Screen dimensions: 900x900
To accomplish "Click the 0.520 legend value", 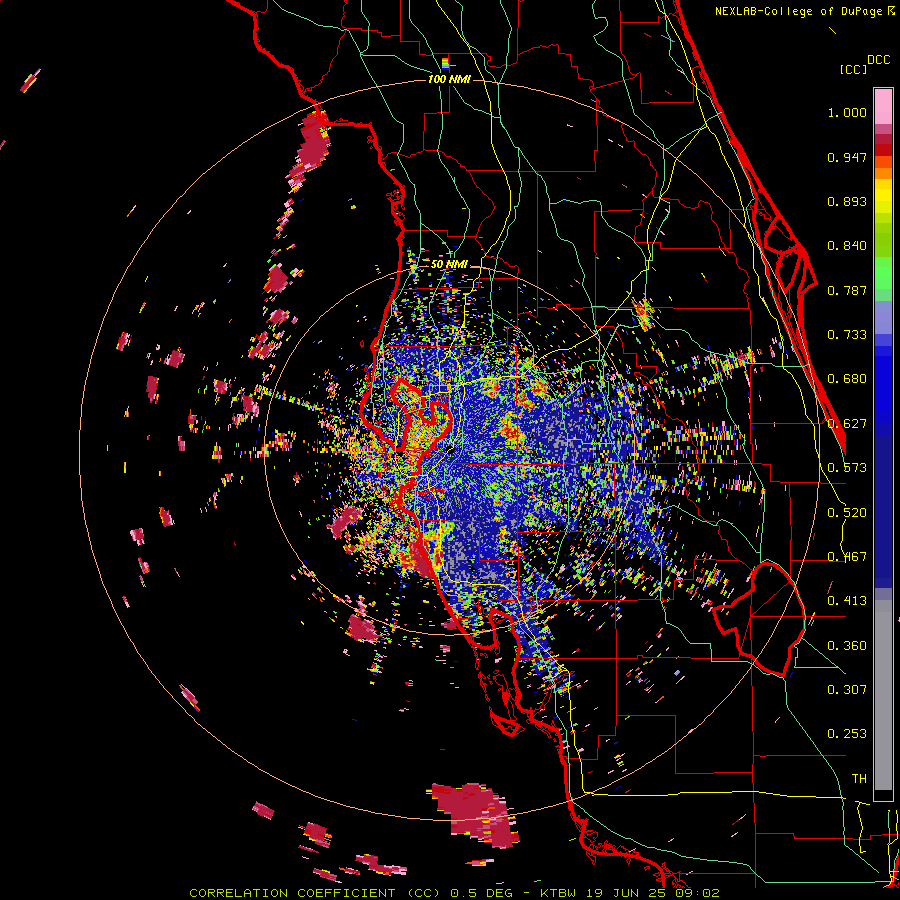I will 847,512.
